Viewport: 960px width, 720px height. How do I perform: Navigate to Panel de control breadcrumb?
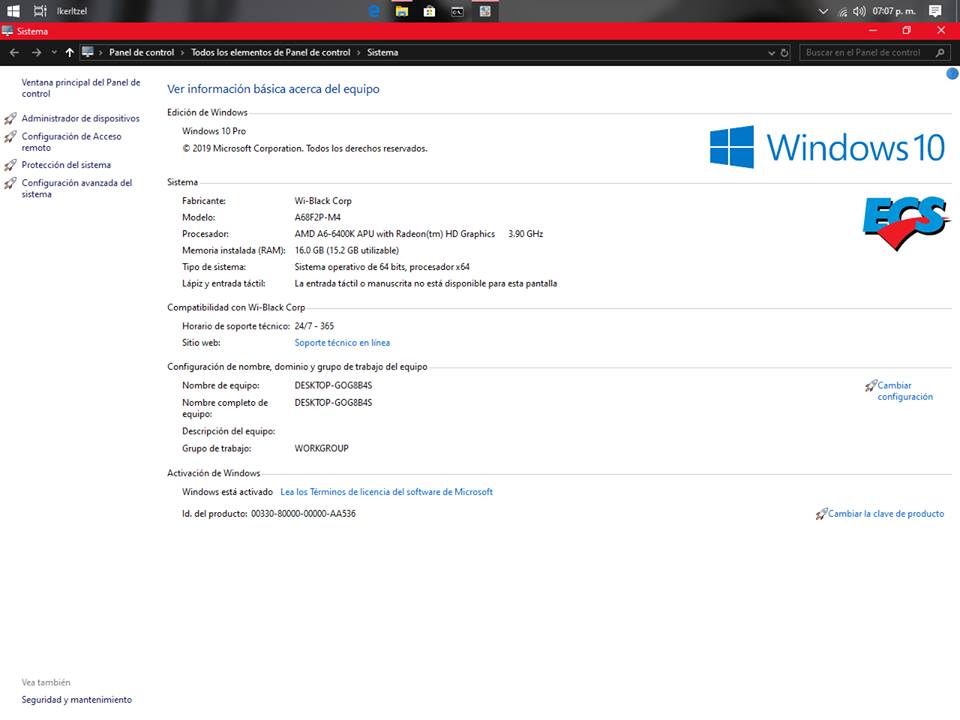(x=141, y=53)
